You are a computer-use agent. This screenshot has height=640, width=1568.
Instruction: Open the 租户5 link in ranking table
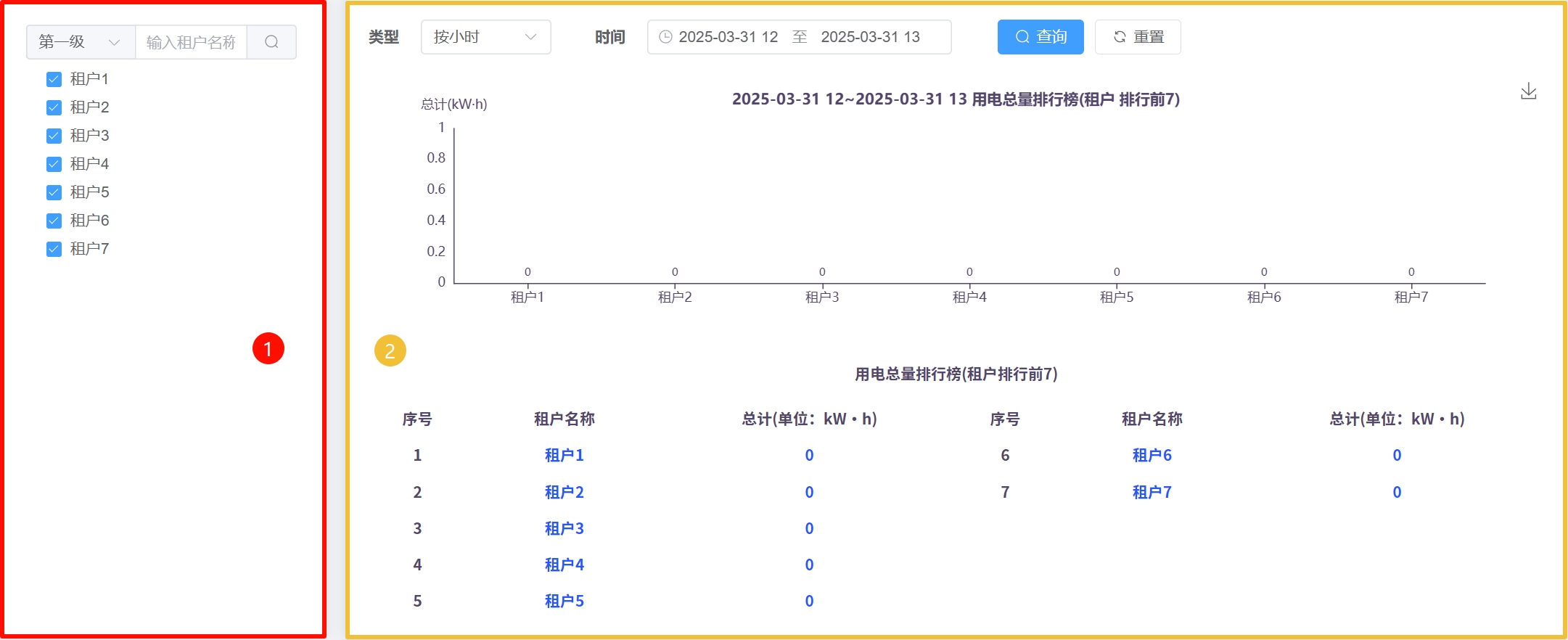(564, 601)
